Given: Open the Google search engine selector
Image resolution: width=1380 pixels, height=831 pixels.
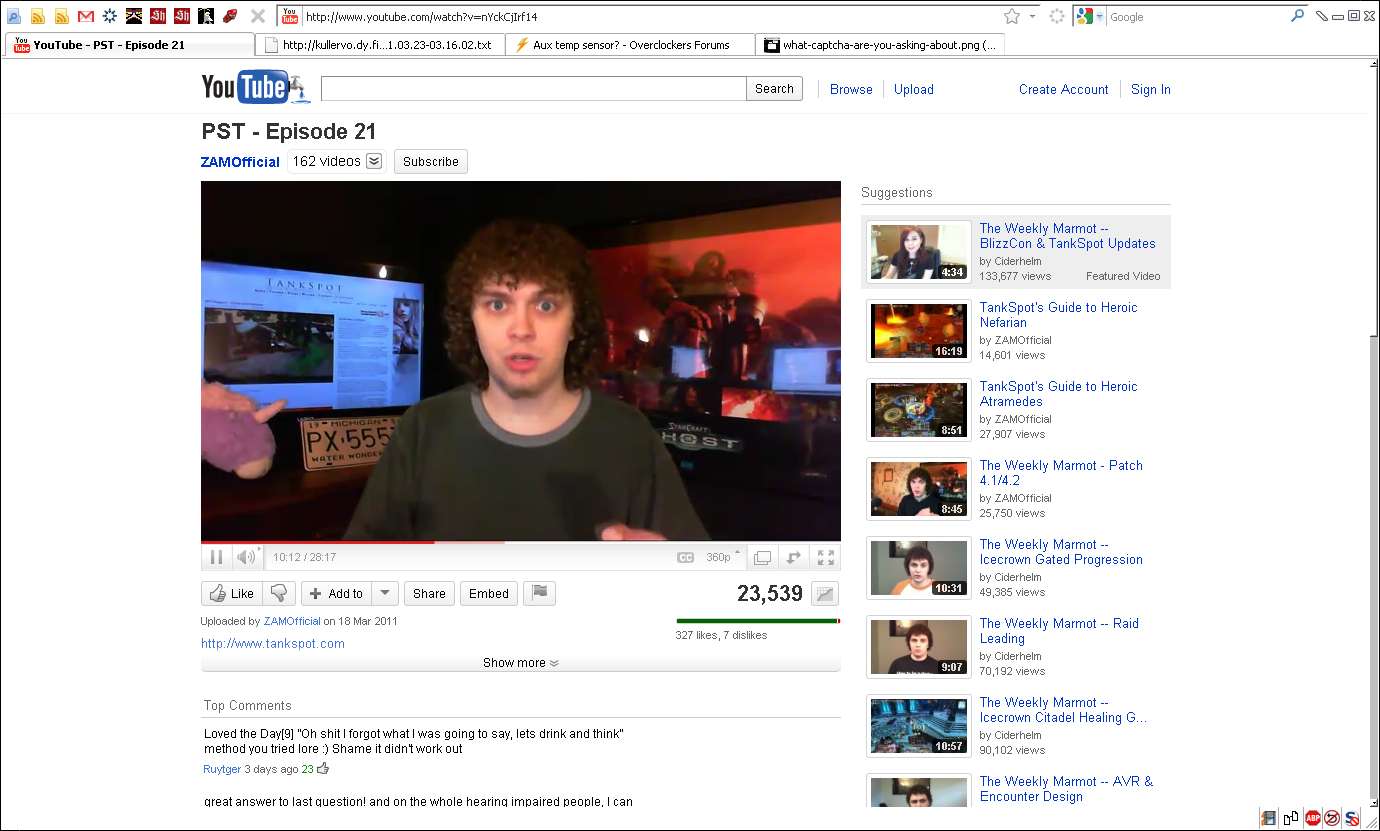Looking at the screenshot, I should click(1089, 16).
